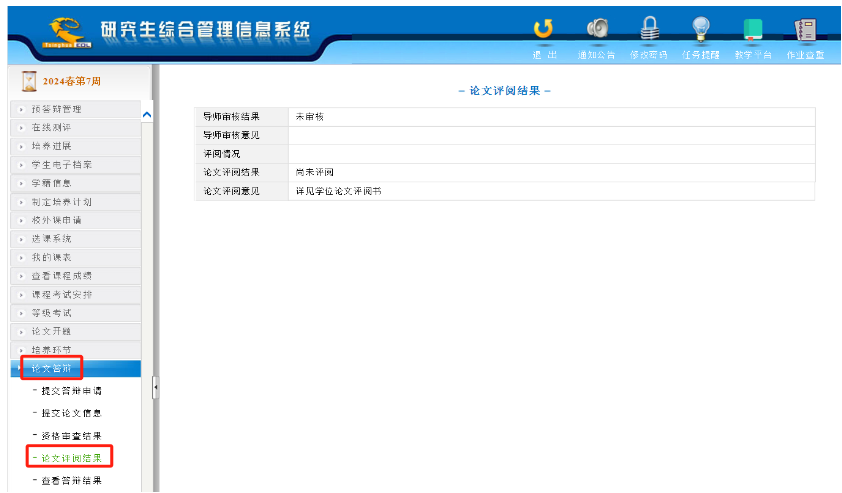Collapse the highlighted 论文答辩 menu
842x493 pixels.
(x=76, y=368)
